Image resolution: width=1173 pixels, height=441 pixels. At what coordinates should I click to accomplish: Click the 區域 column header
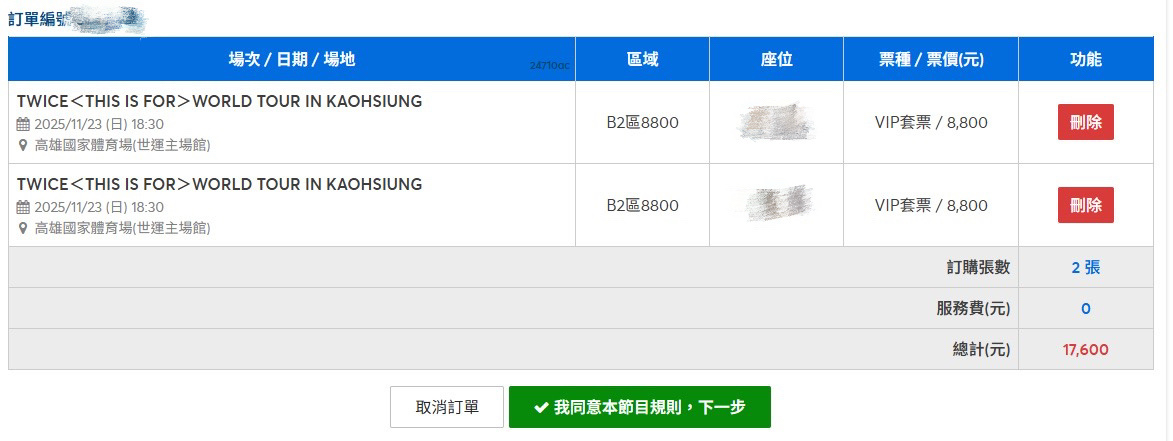[x=643, y=59]
